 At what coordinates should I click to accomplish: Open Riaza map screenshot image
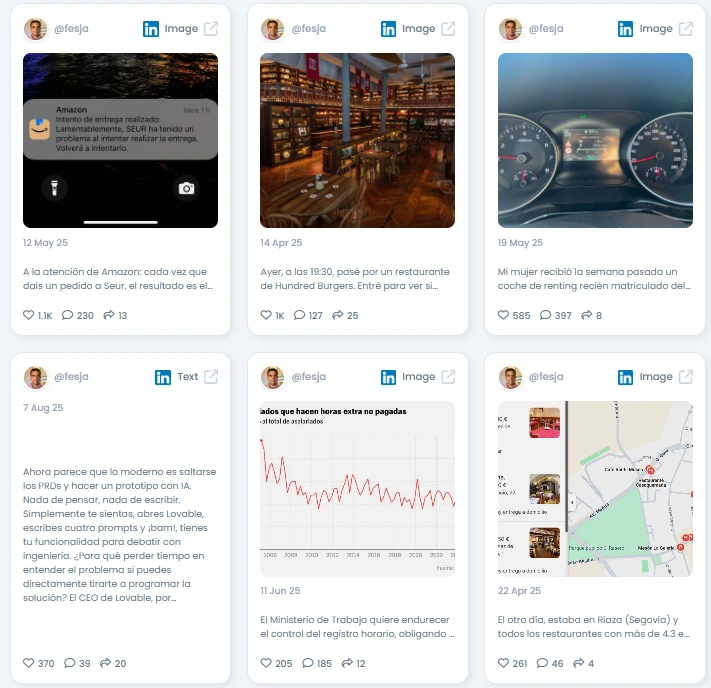[595, 488]
